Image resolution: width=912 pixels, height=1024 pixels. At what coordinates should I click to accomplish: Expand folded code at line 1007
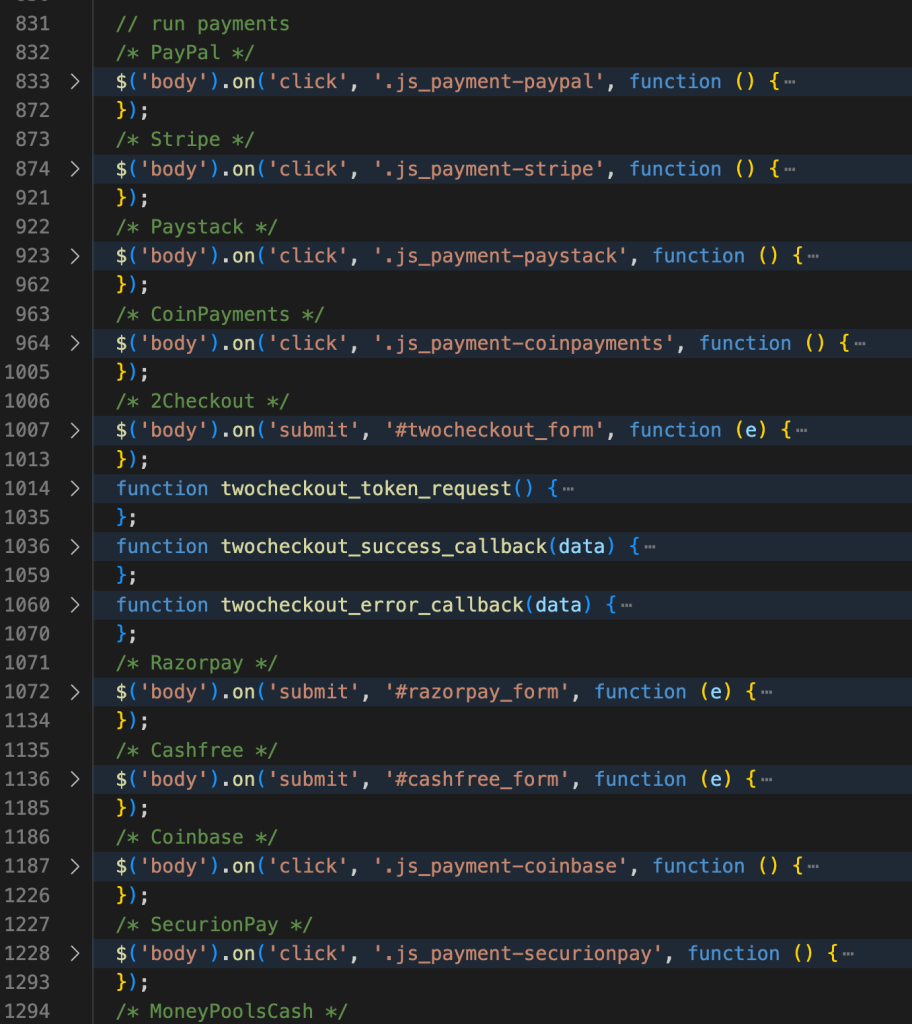[75, 430]
